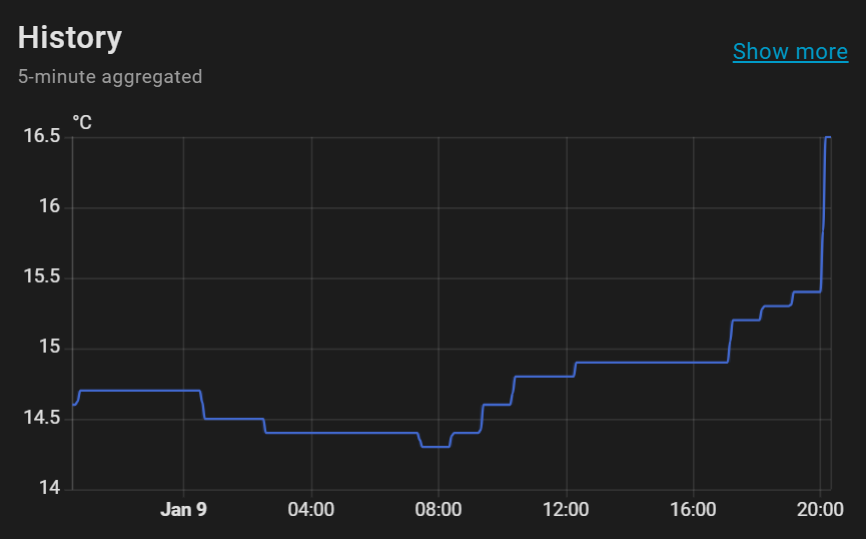Image resolution: width=866 pixels, height=539 pixels.
Task: Click the 14 y-axis value
Action: click(x=50, y=488)
